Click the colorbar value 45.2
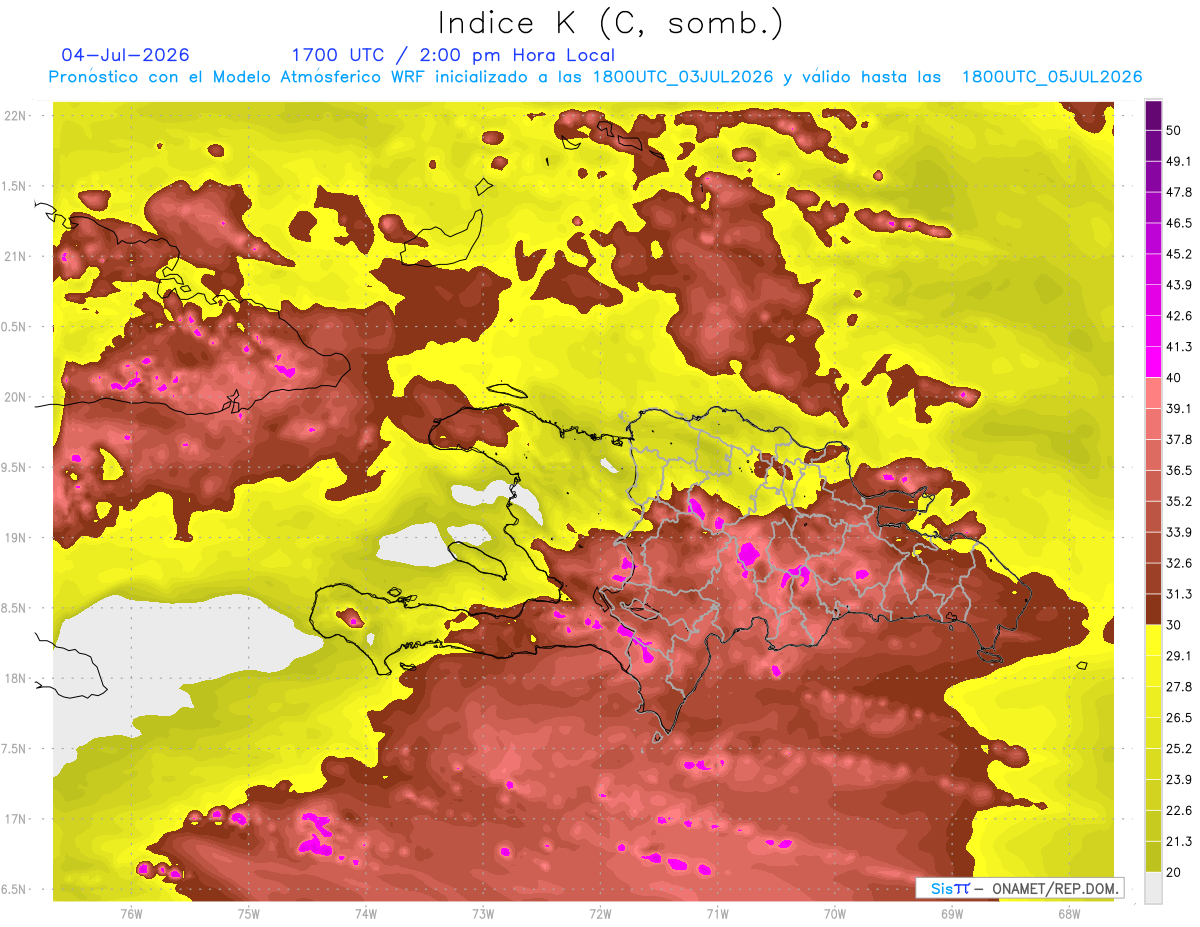Viewport: 1200px width, 927px height. click(x=1178, y=254)
